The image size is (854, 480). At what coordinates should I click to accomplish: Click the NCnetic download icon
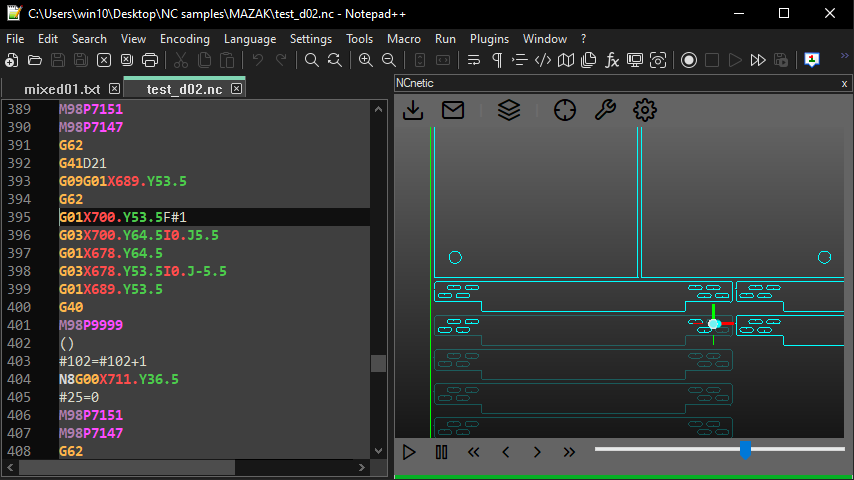[x=413, y=110]
